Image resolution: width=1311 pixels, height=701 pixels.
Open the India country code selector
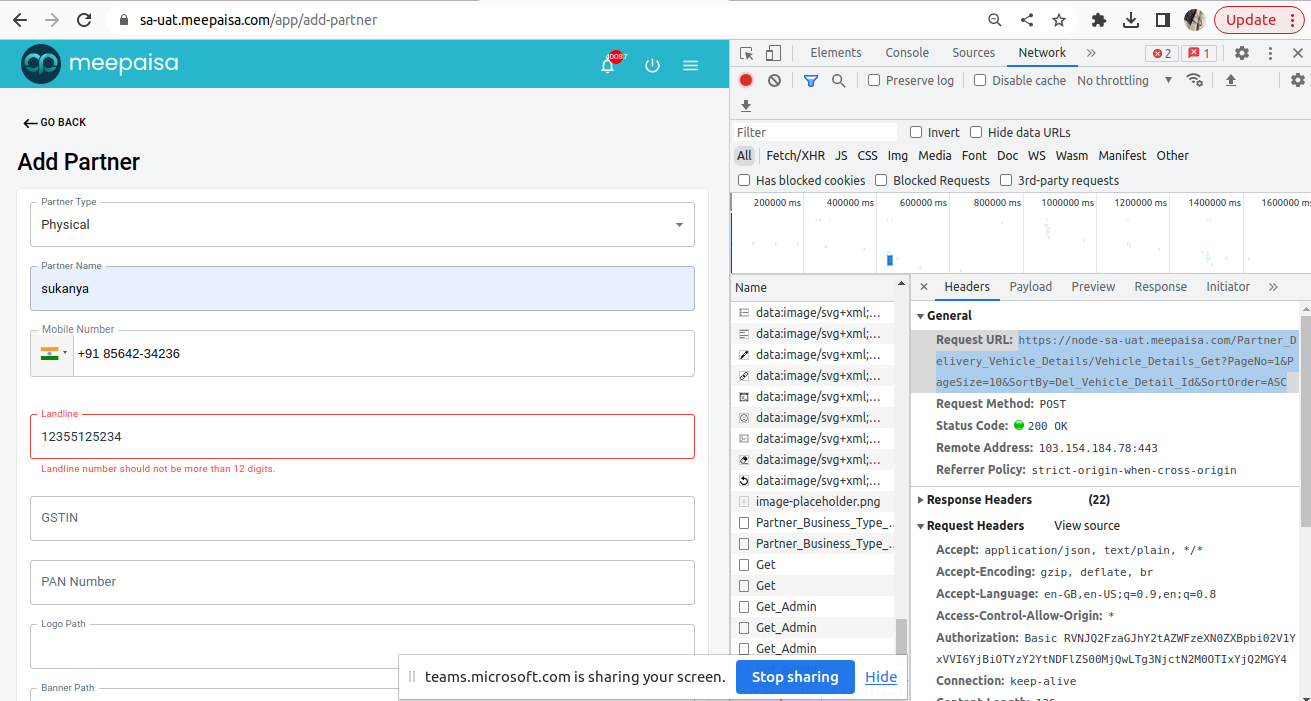tap(52, 353)
